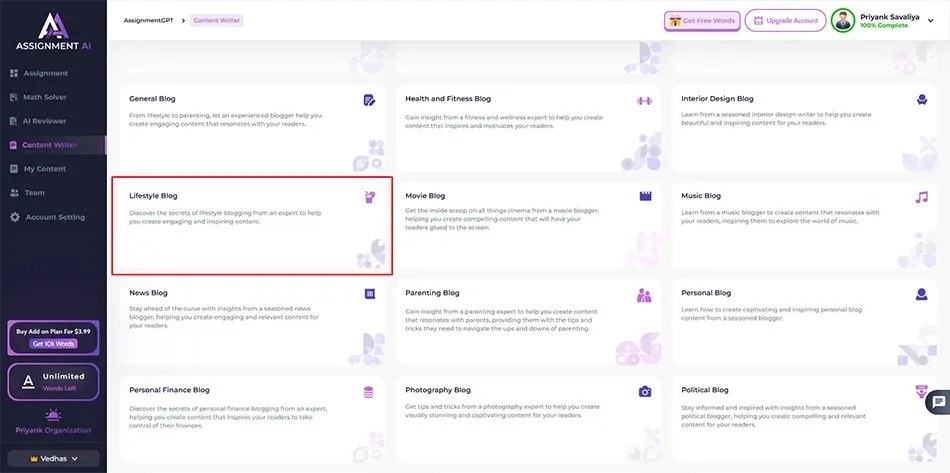Open Account Setting from sidebar
The image size is (950, 473).
pyautogui.click(x=54, y=217)
